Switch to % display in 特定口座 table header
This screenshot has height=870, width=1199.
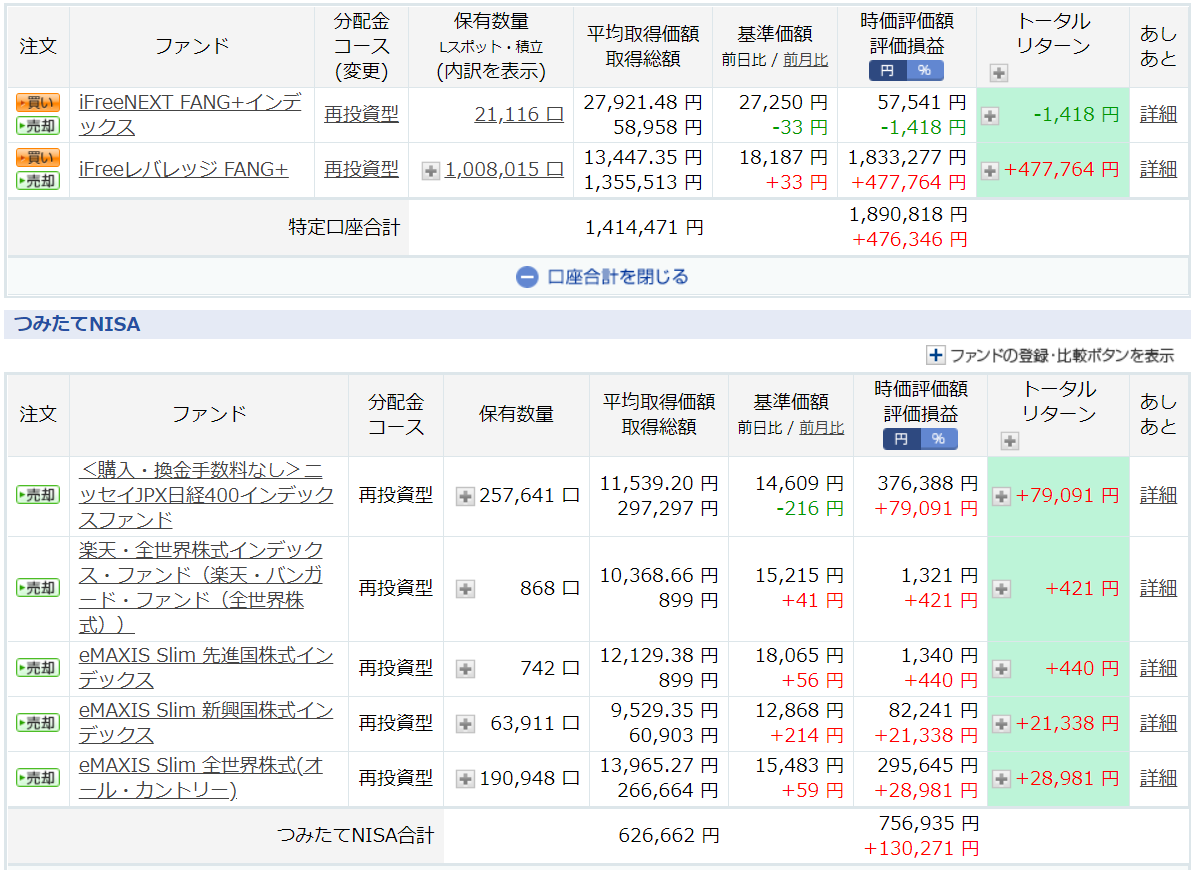tap(924, 70)
